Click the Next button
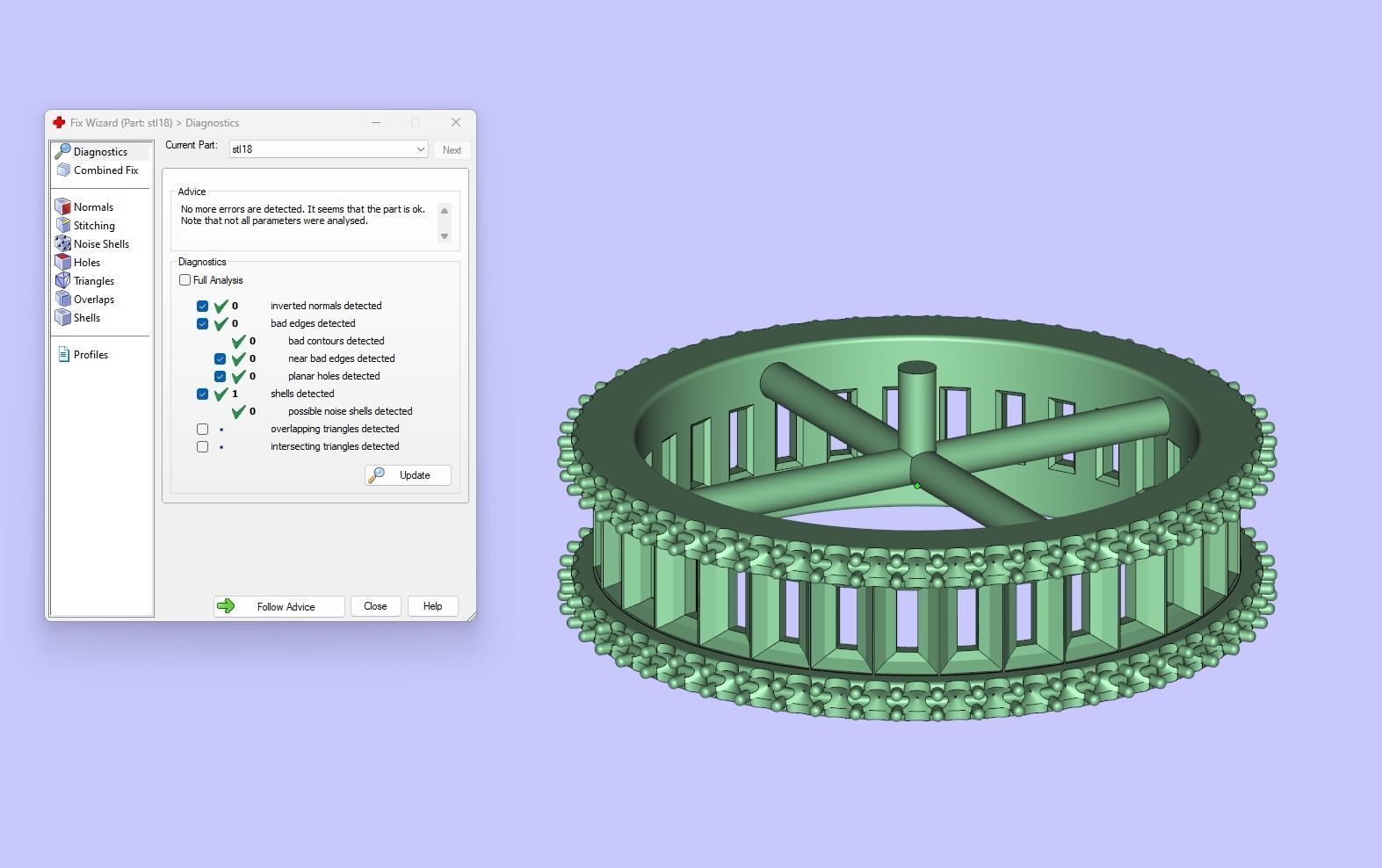 point(452,150)
